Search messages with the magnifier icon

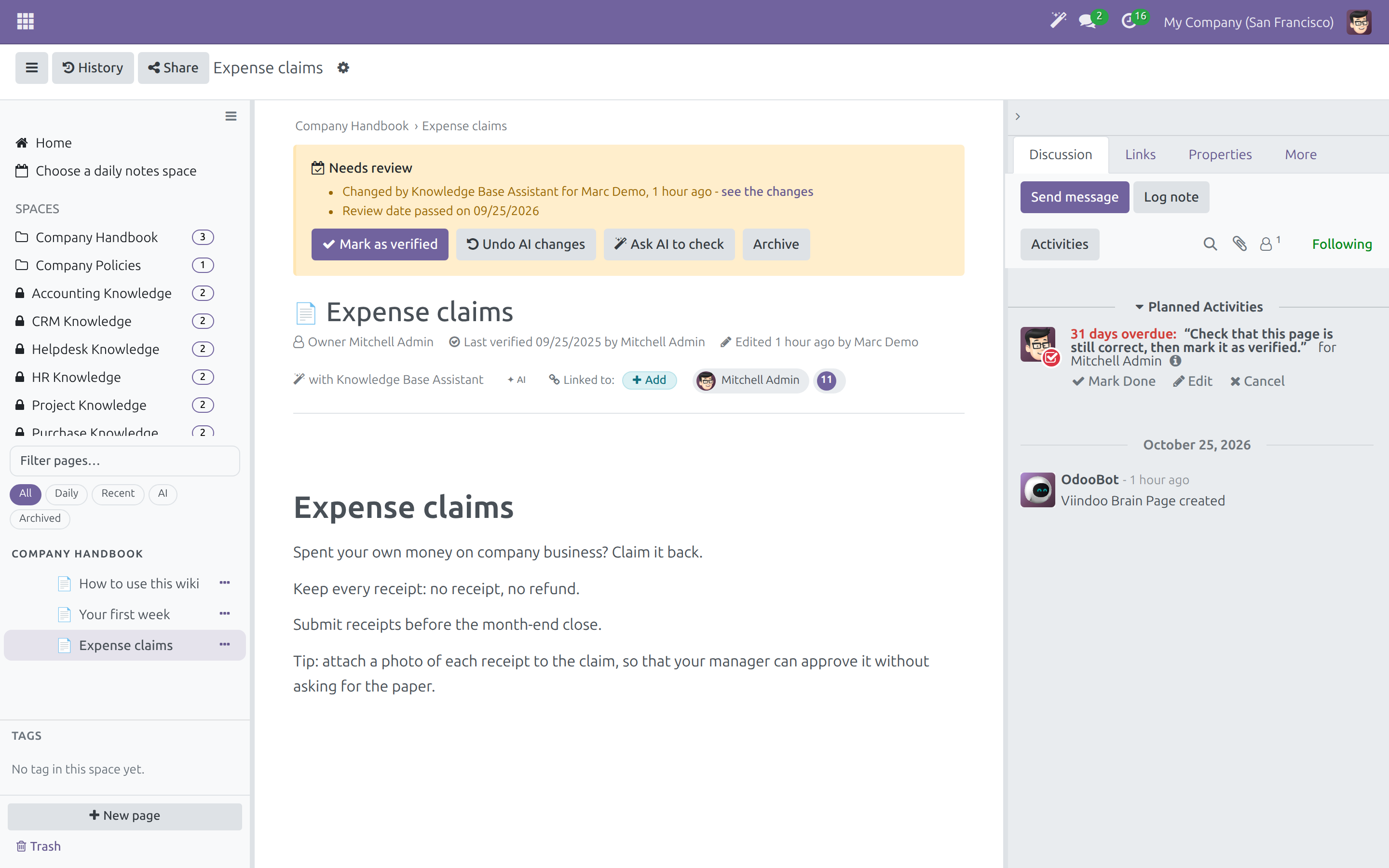click(1210, 244)
